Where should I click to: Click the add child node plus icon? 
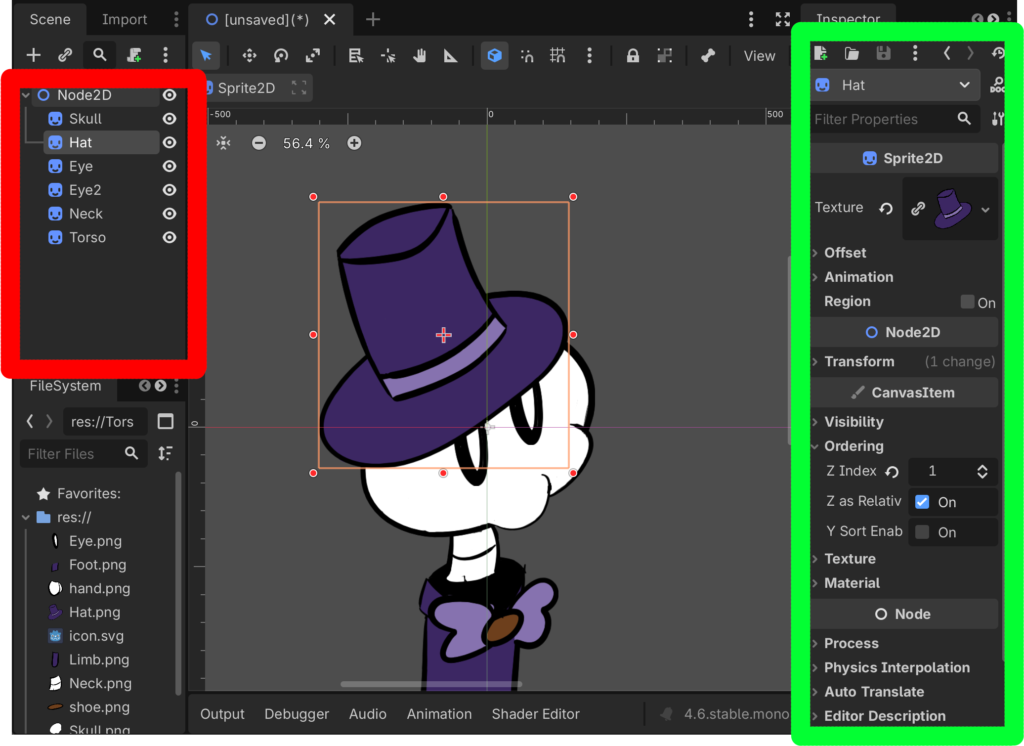coord(33,55)
